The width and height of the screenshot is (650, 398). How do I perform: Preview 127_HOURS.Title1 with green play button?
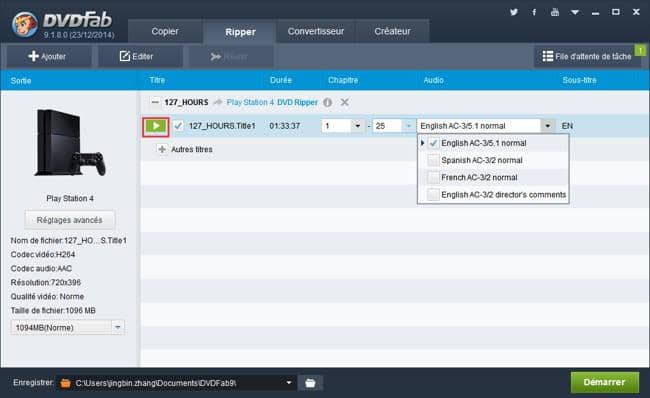click(156, 126)
